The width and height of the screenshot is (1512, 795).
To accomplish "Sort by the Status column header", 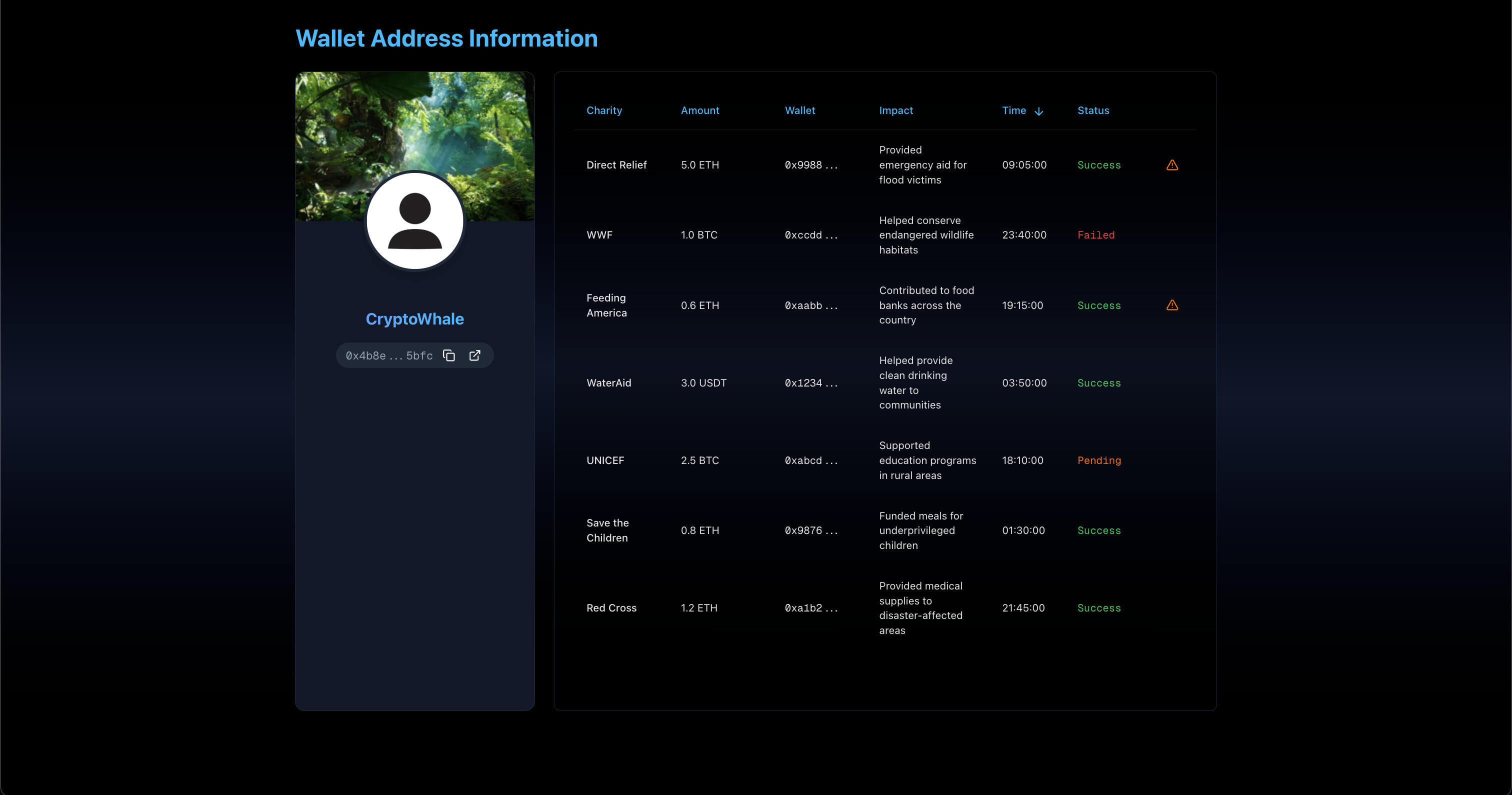I will point(1093,110).
